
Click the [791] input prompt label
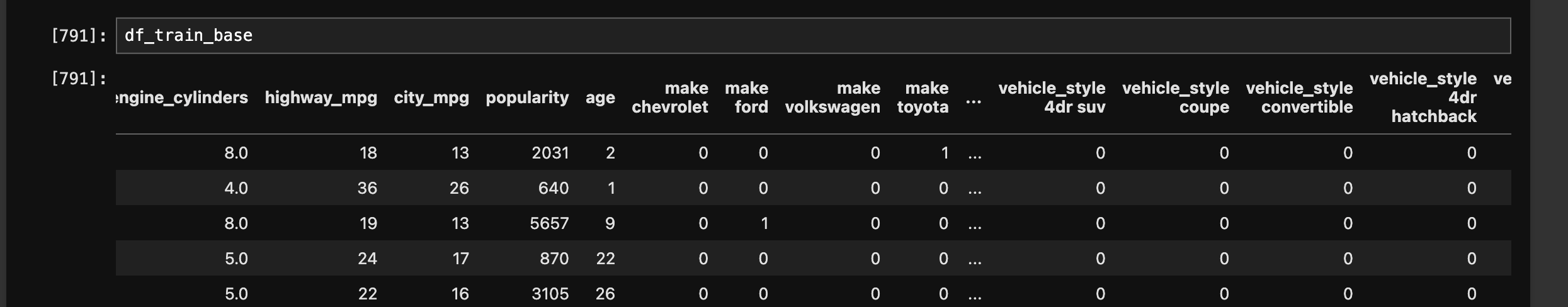pyautogui.click(x=79, y=36)
